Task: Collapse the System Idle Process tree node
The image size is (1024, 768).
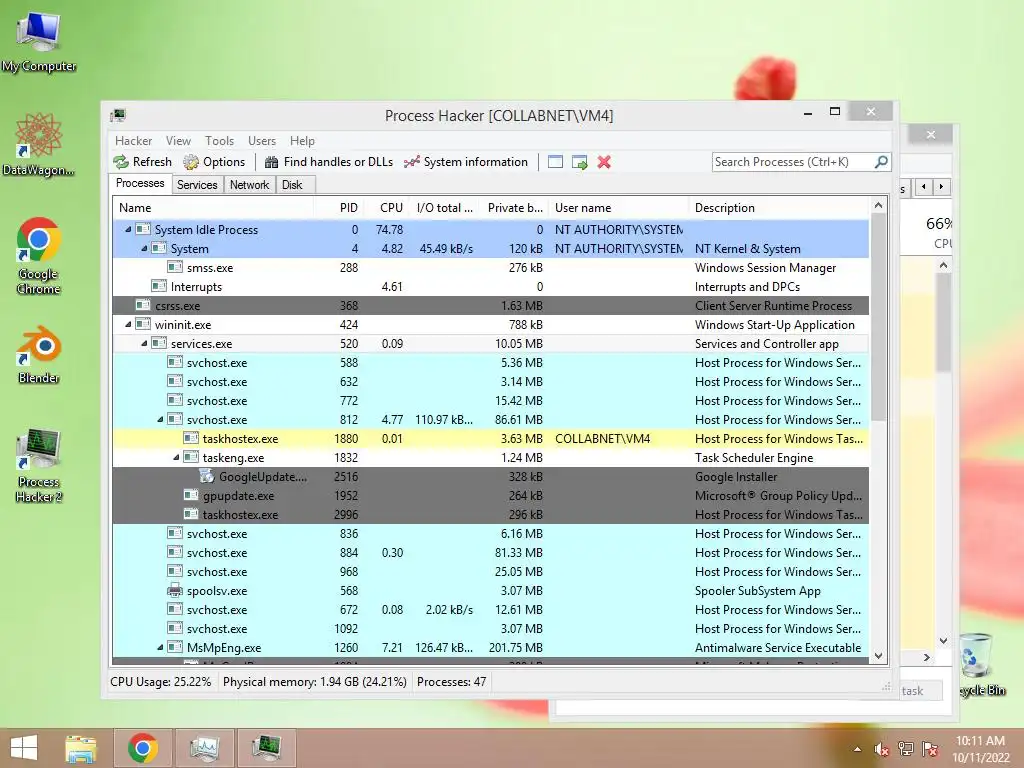Action: [x=128, y=229]
